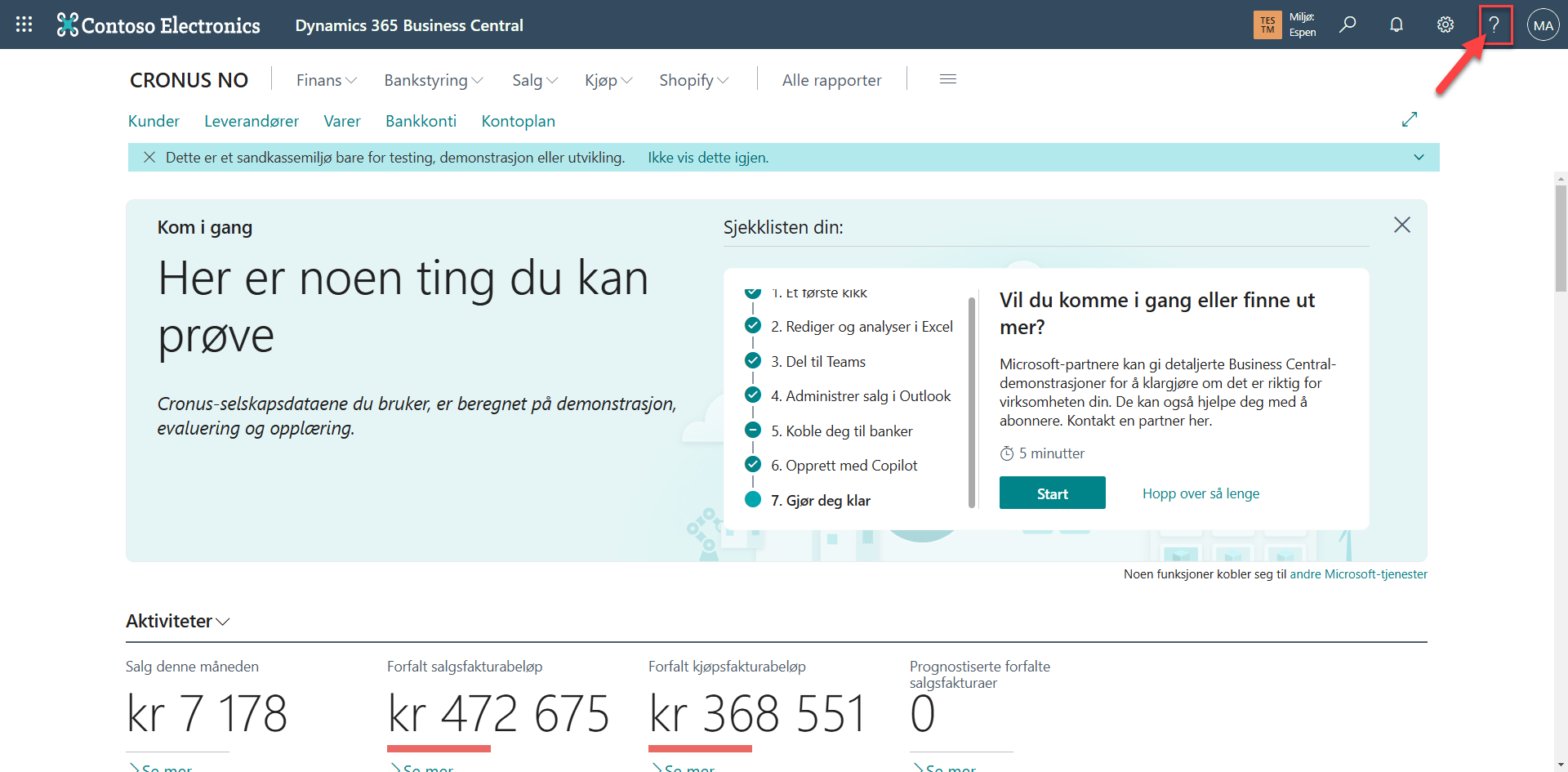The width and height of the screenshot is (1568, 772).
Task: Open the Finans dropdown menu
Action: pos(327,80)
